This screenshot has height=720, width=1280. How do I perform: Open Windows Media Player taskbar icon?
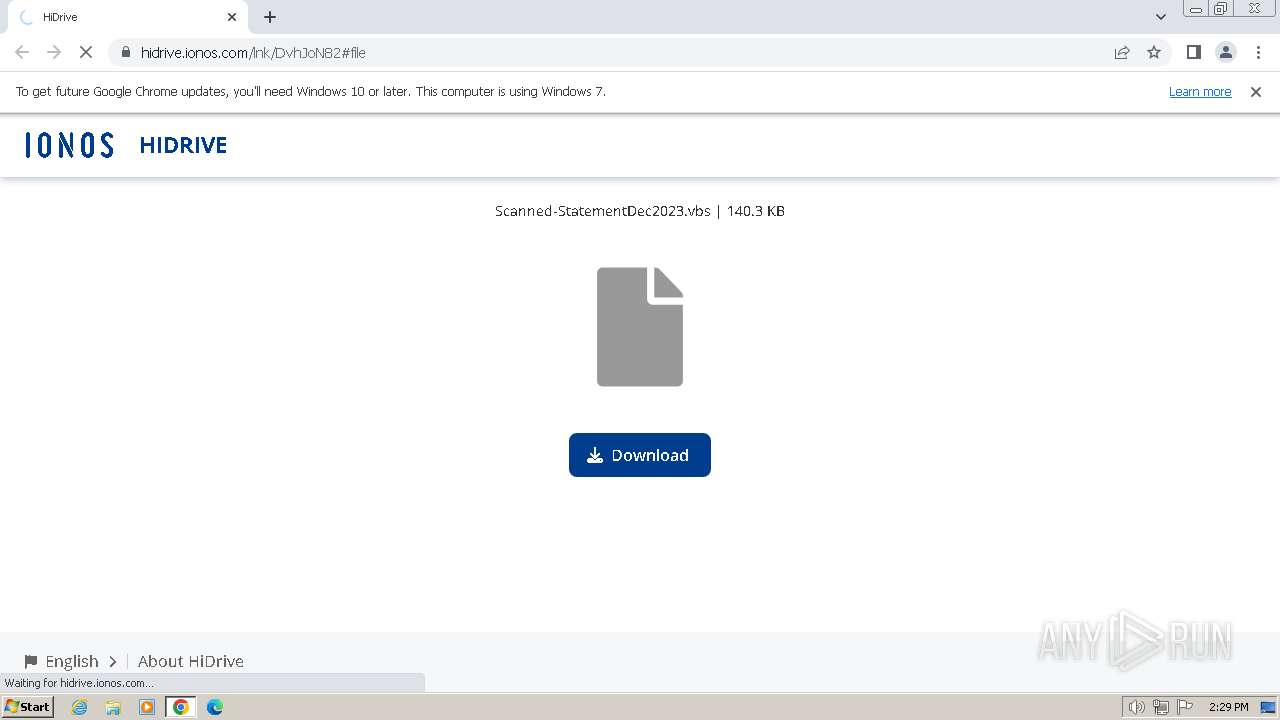pyautogui.click(x=147, y=707)
